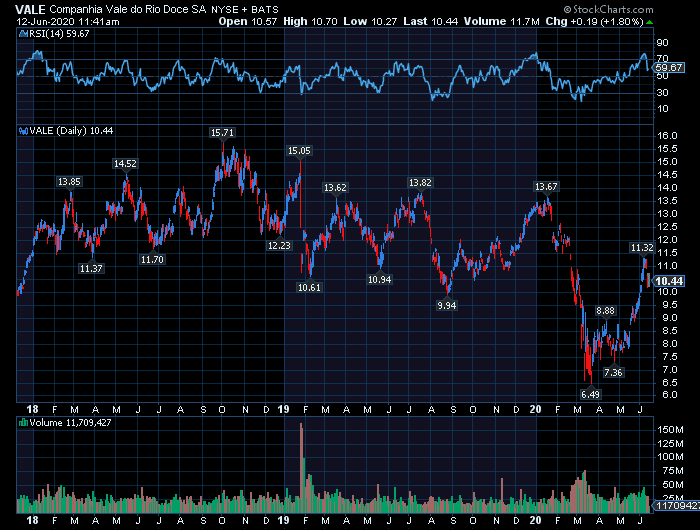
Task: Click the Open 10.57 value
Action: pos(248,21)
